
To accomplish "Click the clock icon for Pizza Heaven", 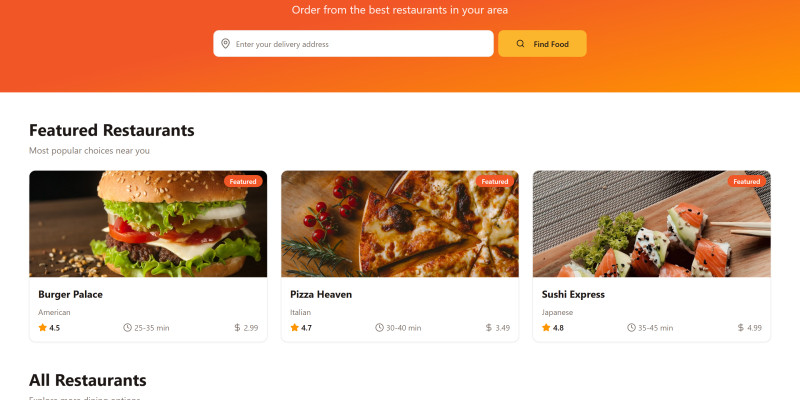I will tap(379, 328).
